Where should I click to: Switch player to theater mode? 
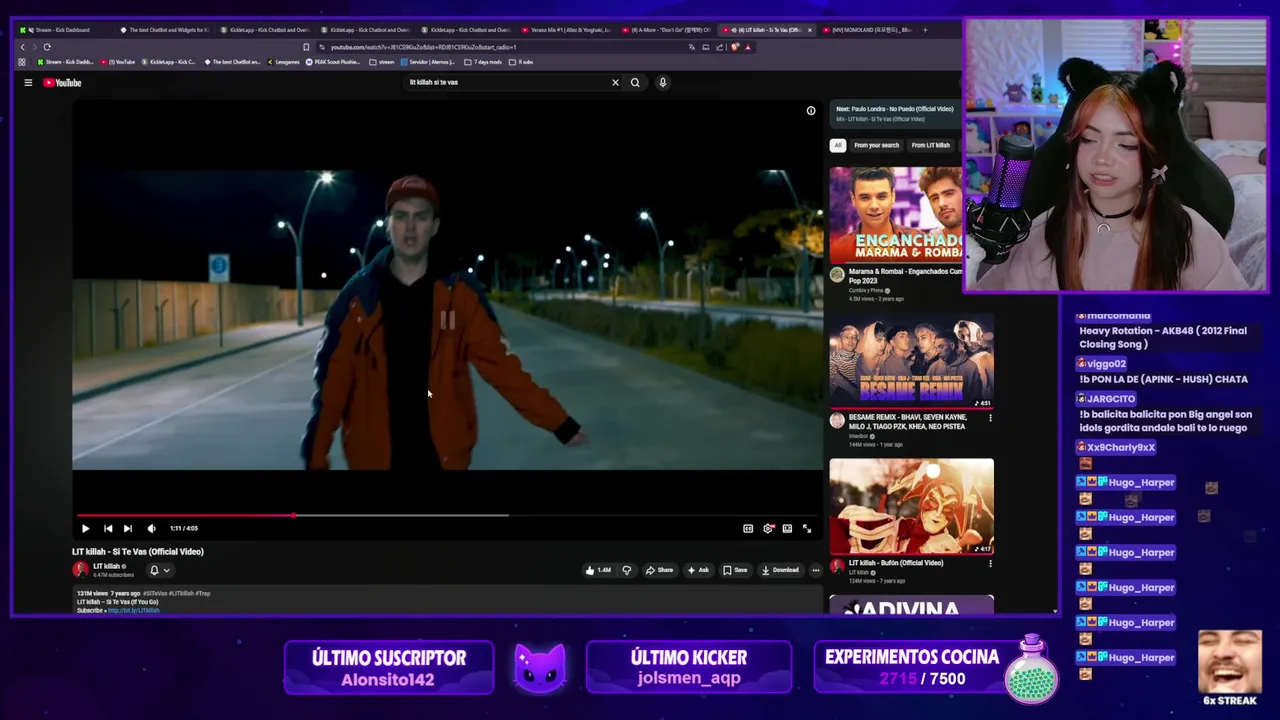[x=787, y=528]
